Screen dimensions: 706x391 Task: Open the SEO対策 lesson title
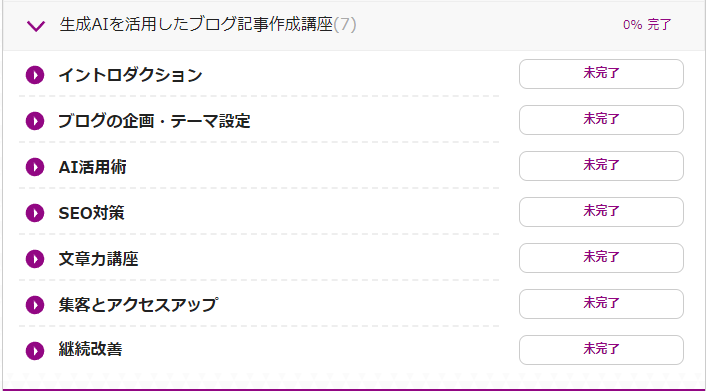[91, 213]
